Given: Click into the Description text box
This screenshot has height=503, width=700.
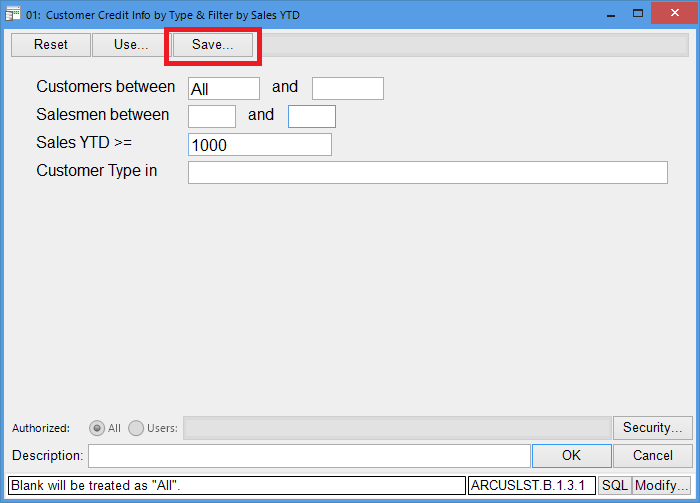Looking at the screenshot, I should coord(309,456).
